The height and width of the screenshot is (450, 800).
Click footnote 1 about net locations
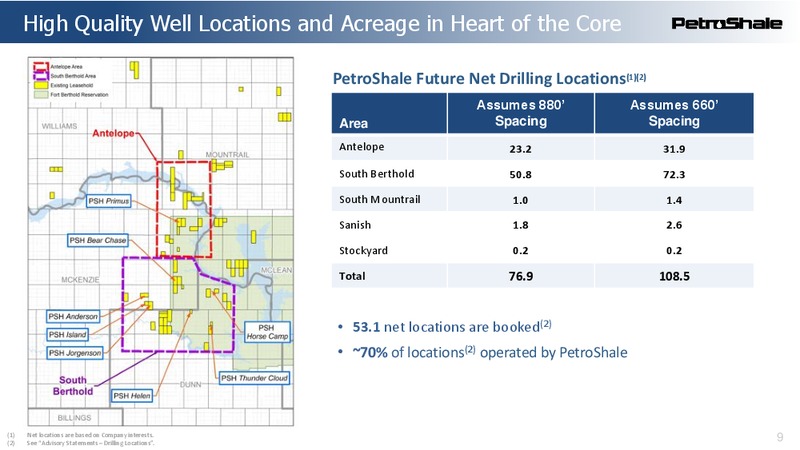coord(90,435)
